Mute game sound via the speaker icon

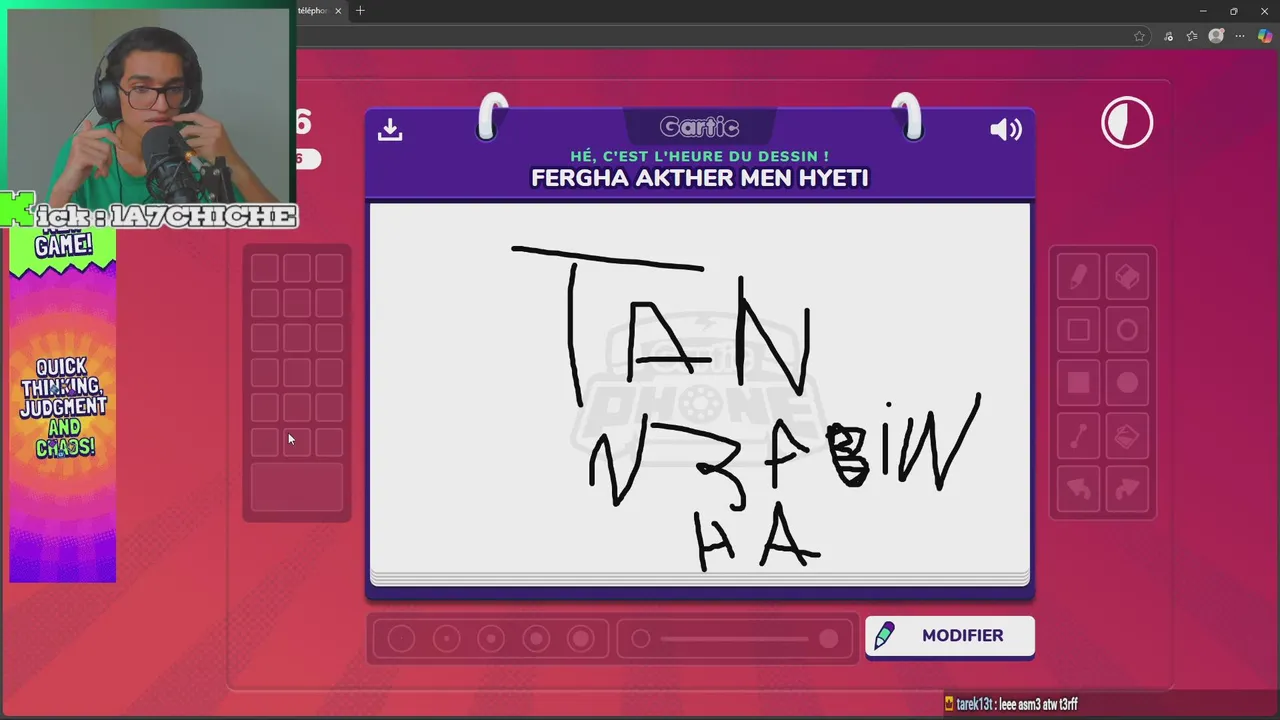pyautogui.click(x=1006, y=130)
